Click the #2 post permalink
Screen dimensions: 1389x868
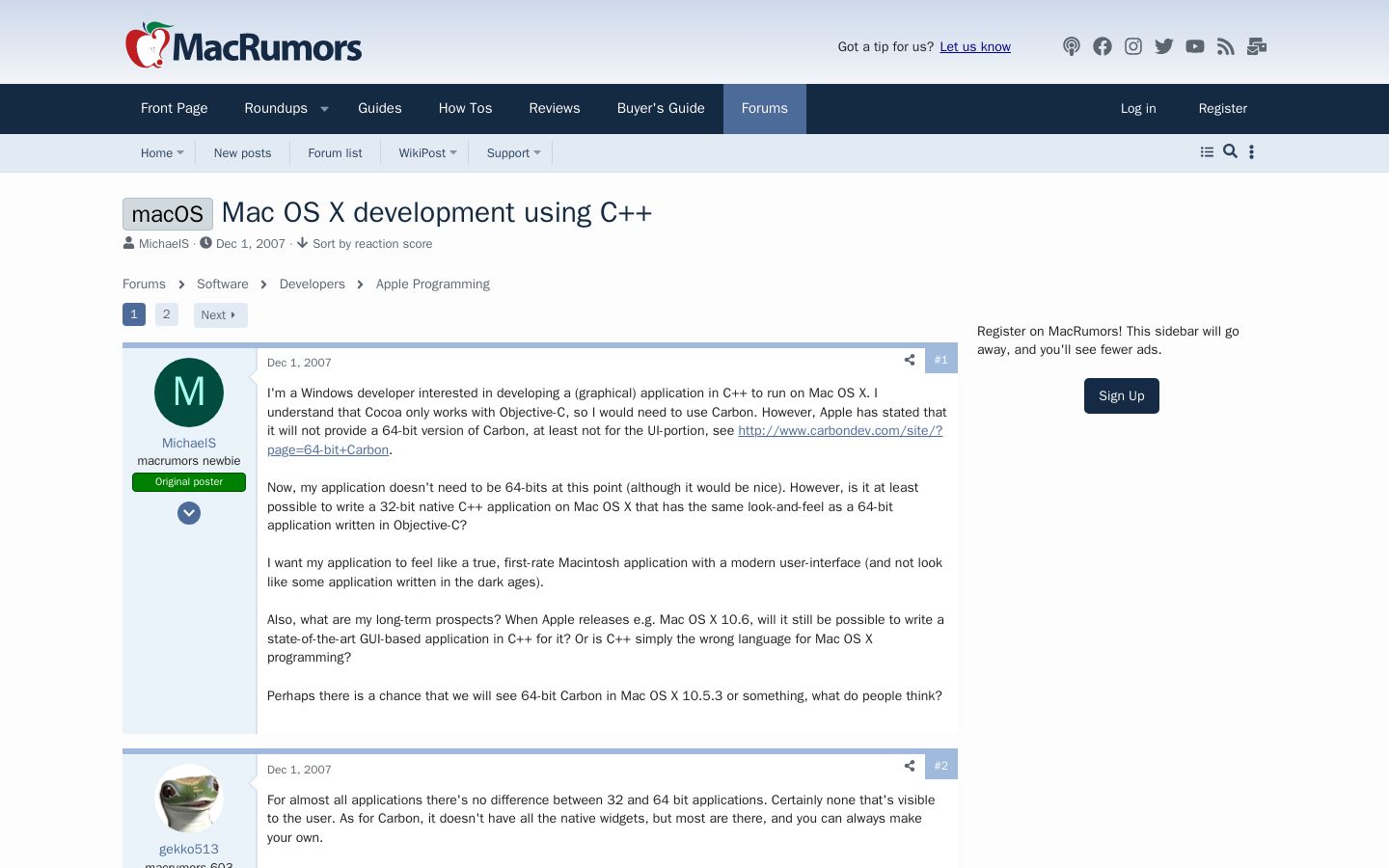(941, 766)
